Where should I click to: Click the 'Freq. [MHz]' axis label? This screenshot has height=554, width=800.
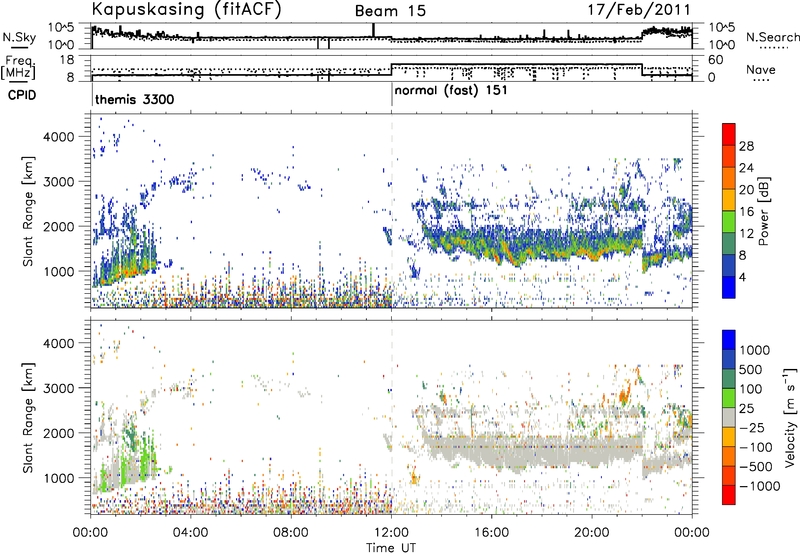(18, 68)
